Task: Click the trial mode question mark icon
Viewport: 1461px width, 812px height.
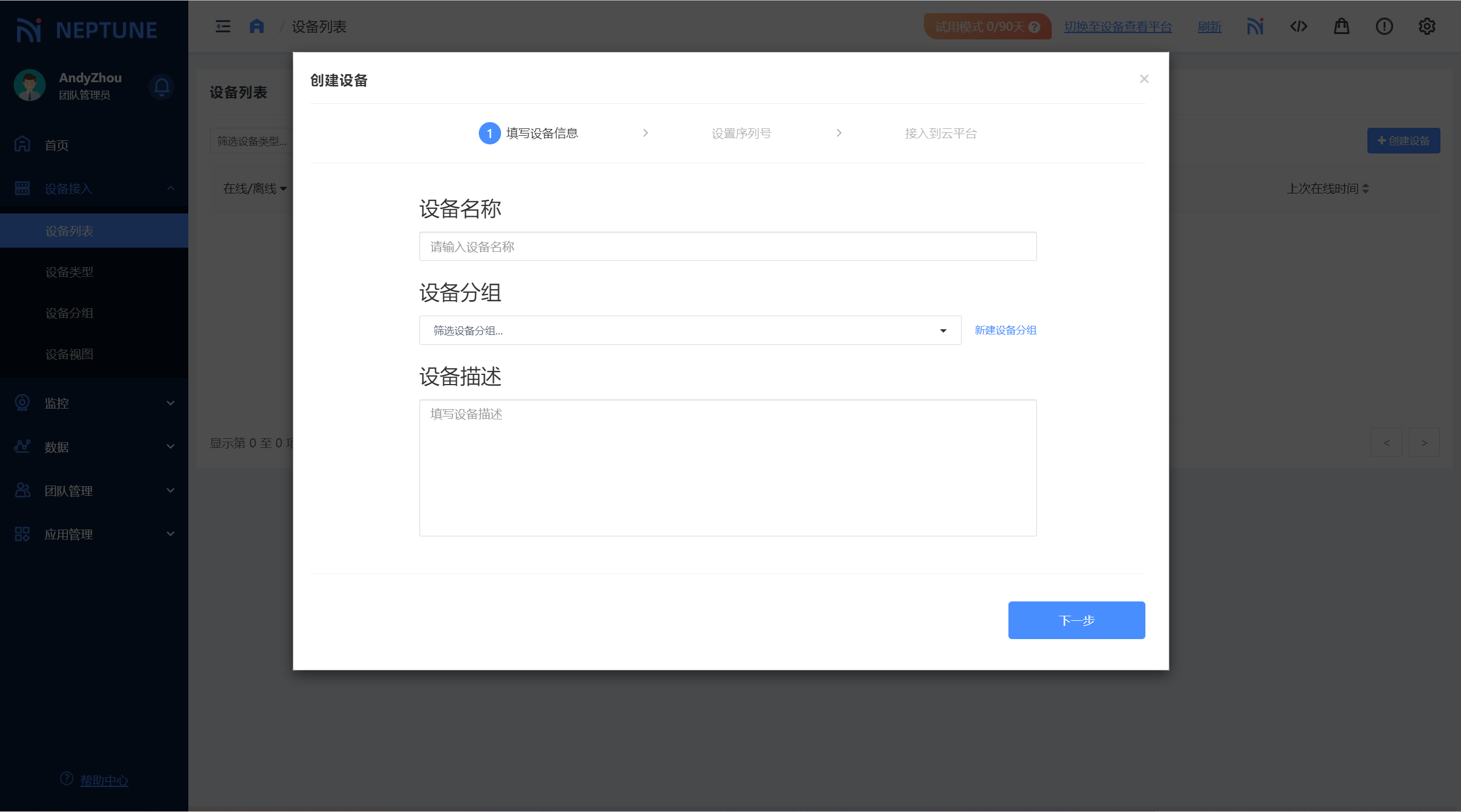Action: point(1034,27)
